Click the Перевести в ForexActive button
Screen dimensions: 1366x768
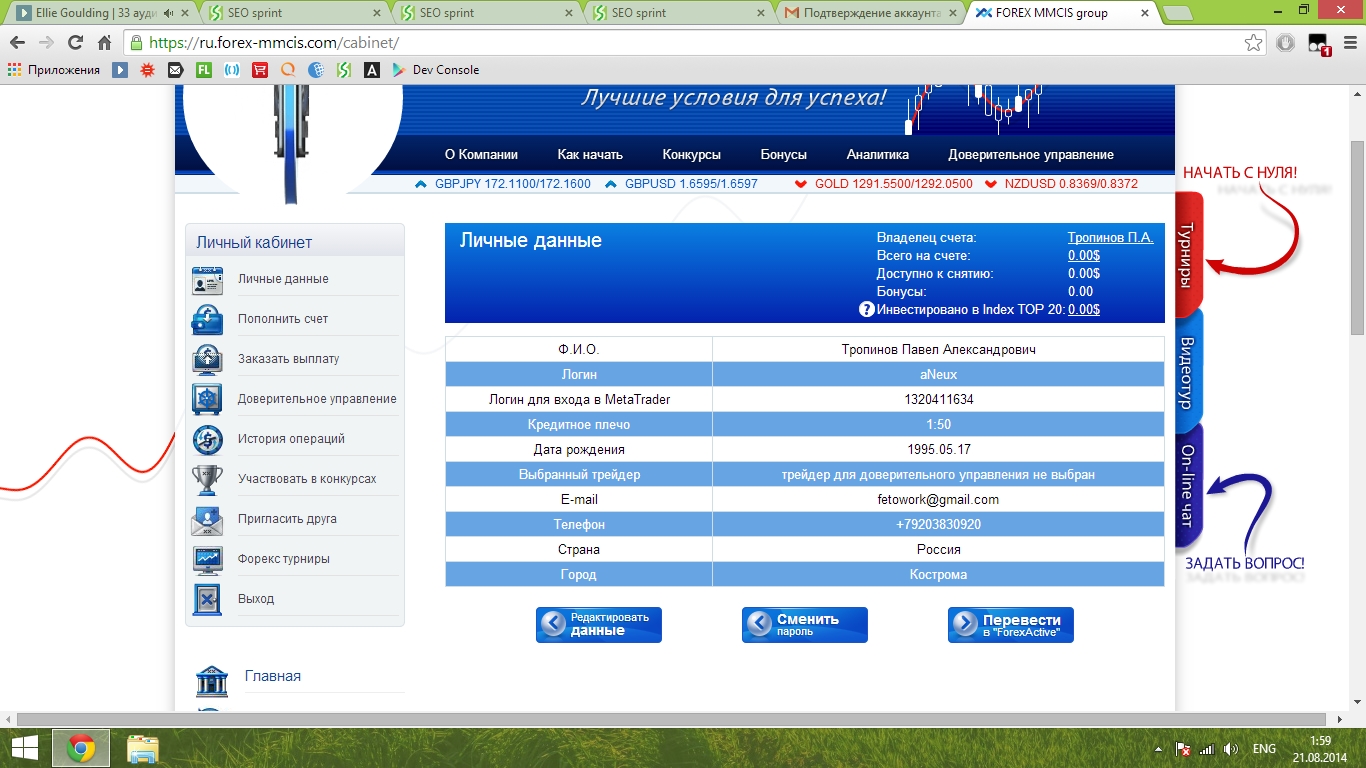pyautogui.click(x=1011, y=625)
